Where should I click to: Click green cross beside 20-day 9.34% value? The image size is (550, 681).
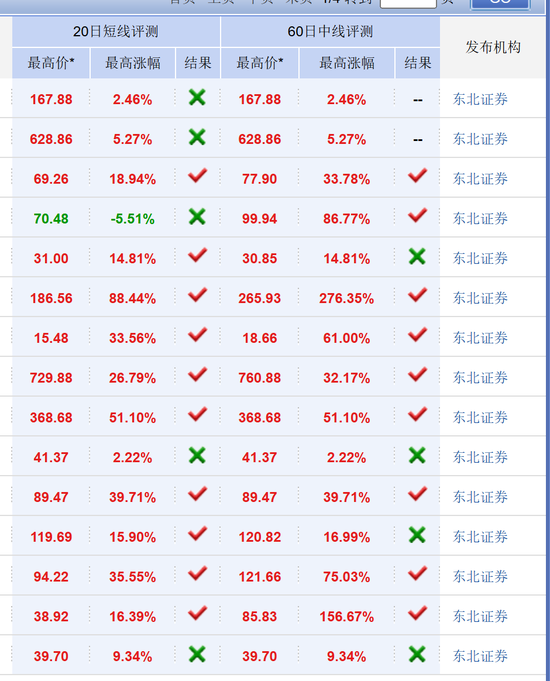[197, 654]
